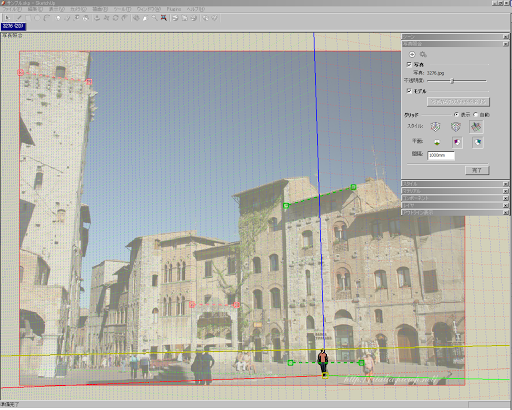Click the edit matched photo gear icon
The height and width of the screenshot is (410, 512).
pos(423,54)
